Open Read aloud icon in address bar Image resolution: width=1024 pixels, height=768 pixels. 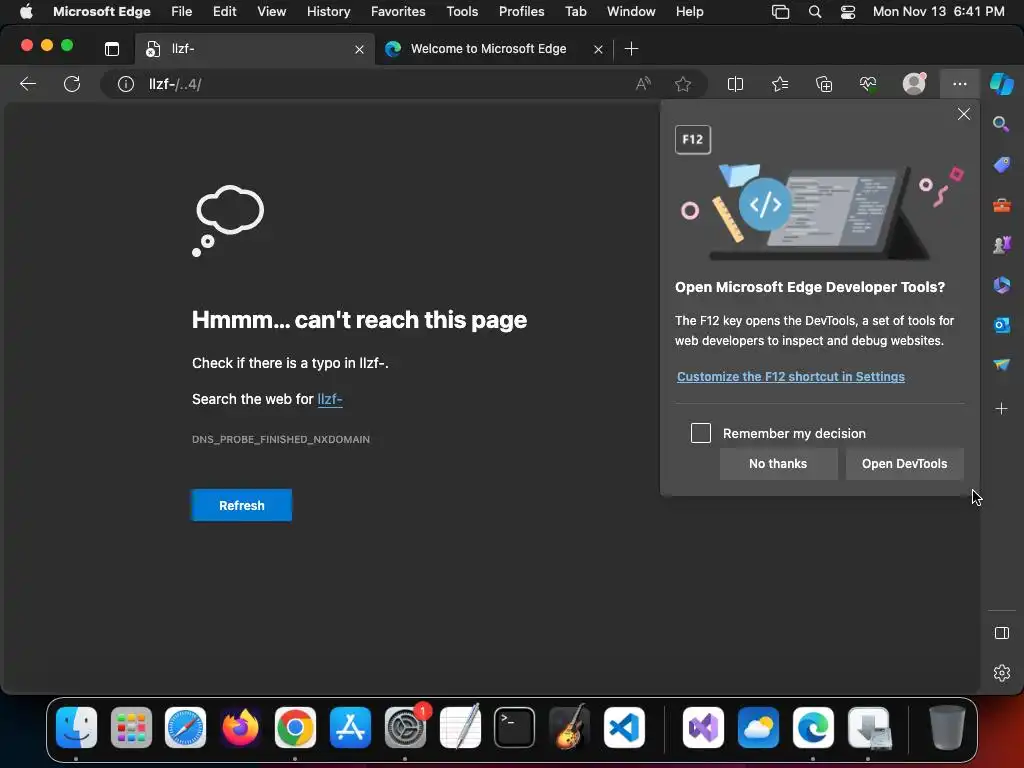pyautogui.click(x=643, y=84)
